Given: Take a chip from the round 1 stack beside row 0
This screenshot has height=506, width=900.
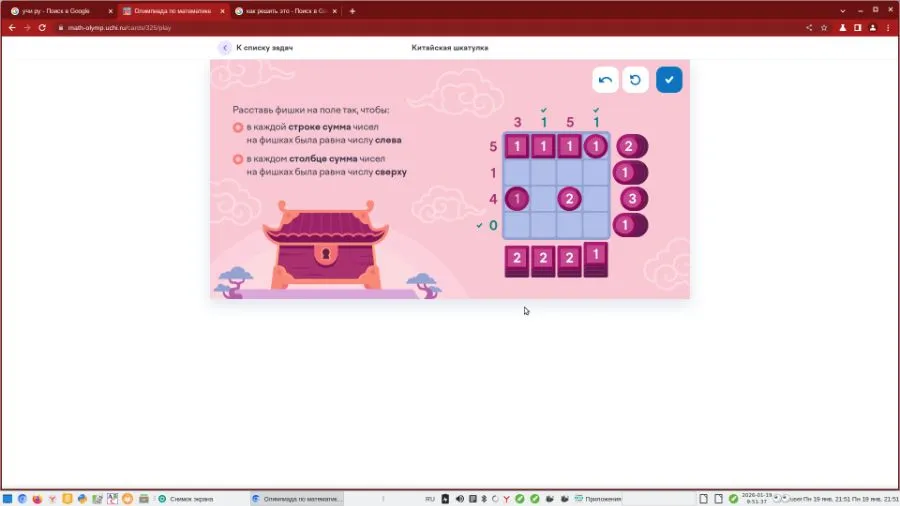Looking at the screenshot, I should point(630,225).
